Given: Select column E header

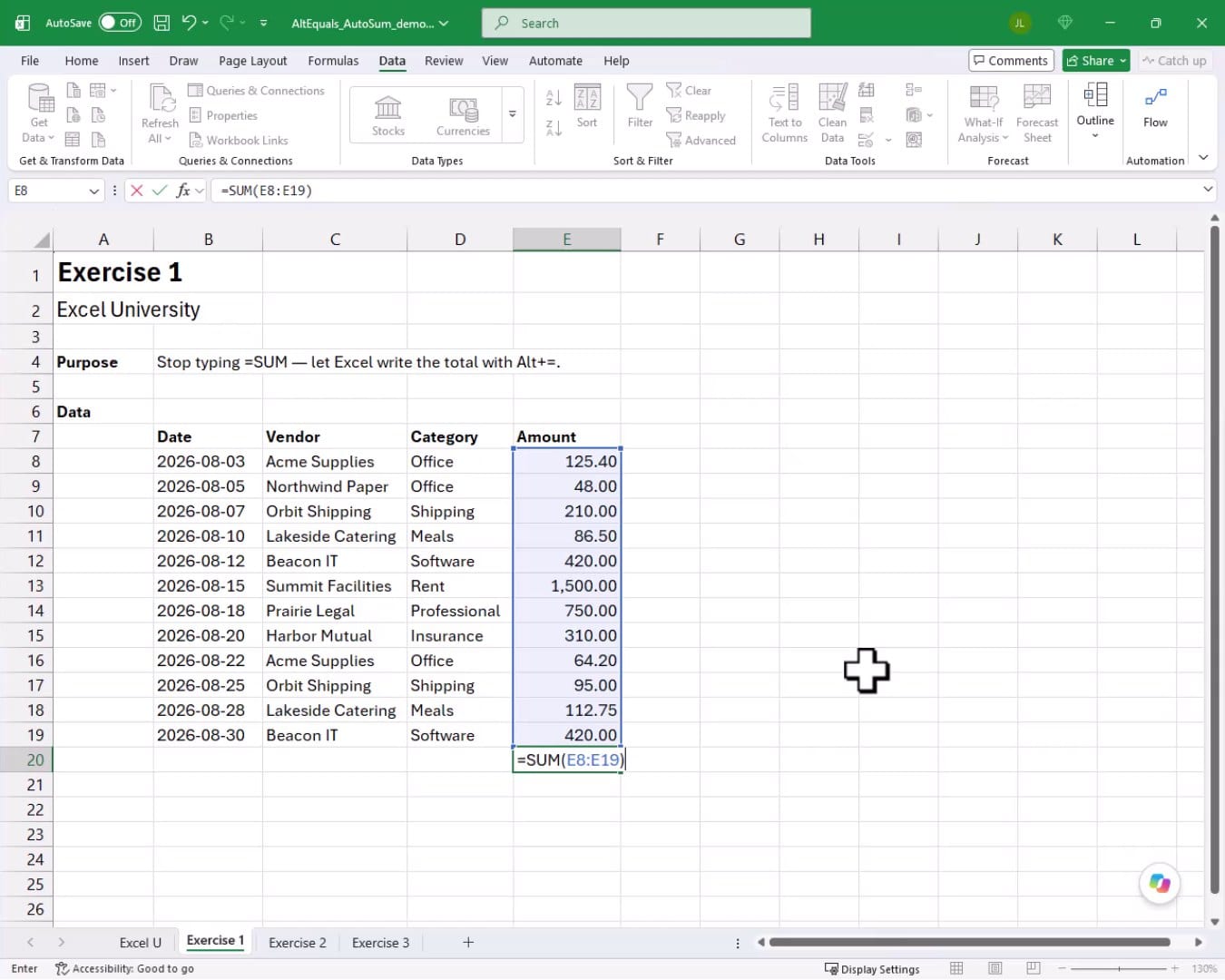Looking at the screenshot, I should pos(567,240).
